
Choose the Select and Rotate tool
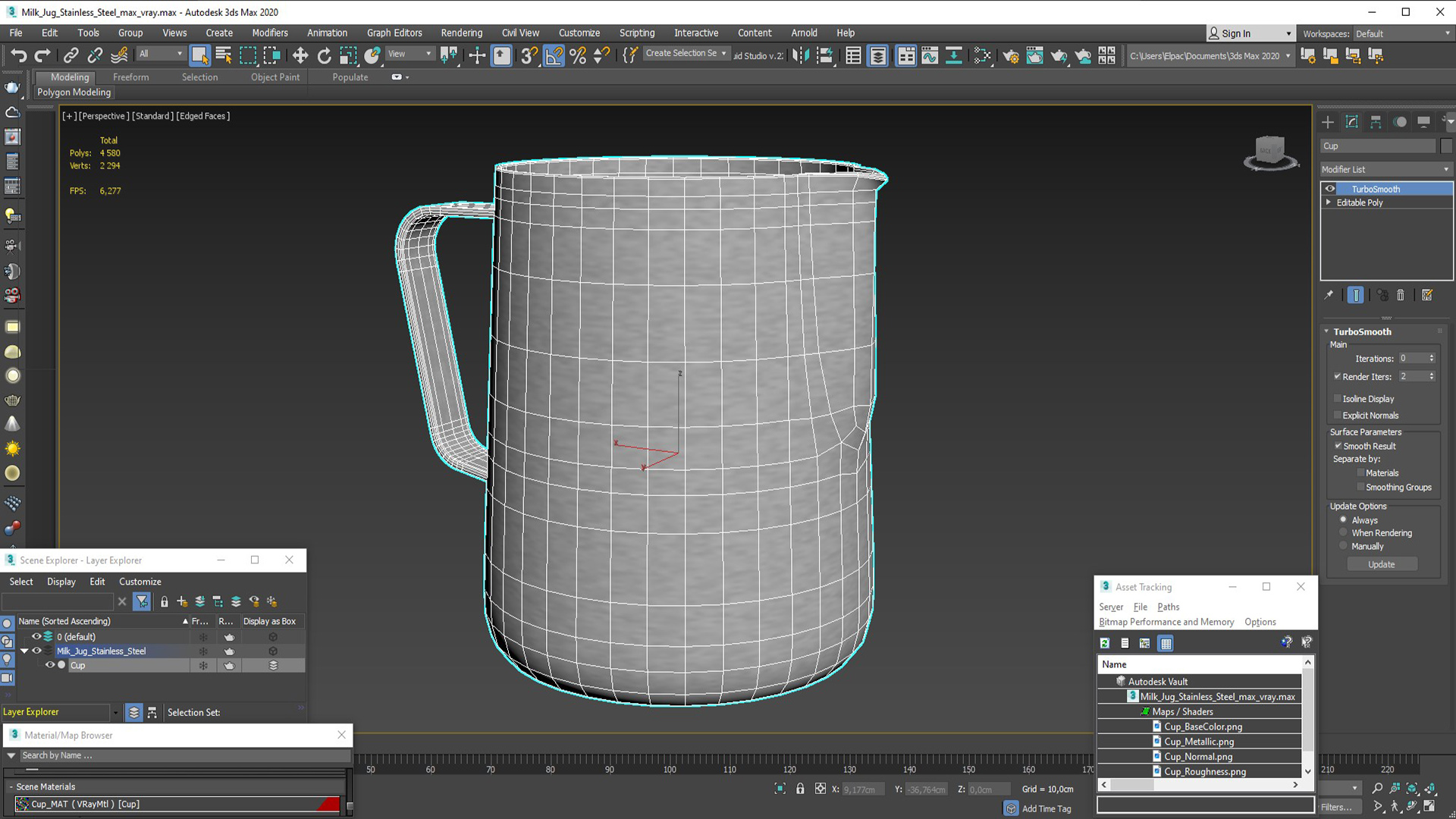(x=325, y=55)
